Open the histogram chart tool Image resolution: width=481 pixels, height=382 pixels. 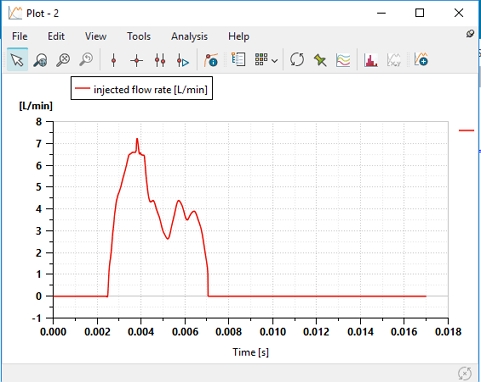(x=371, y=60)
